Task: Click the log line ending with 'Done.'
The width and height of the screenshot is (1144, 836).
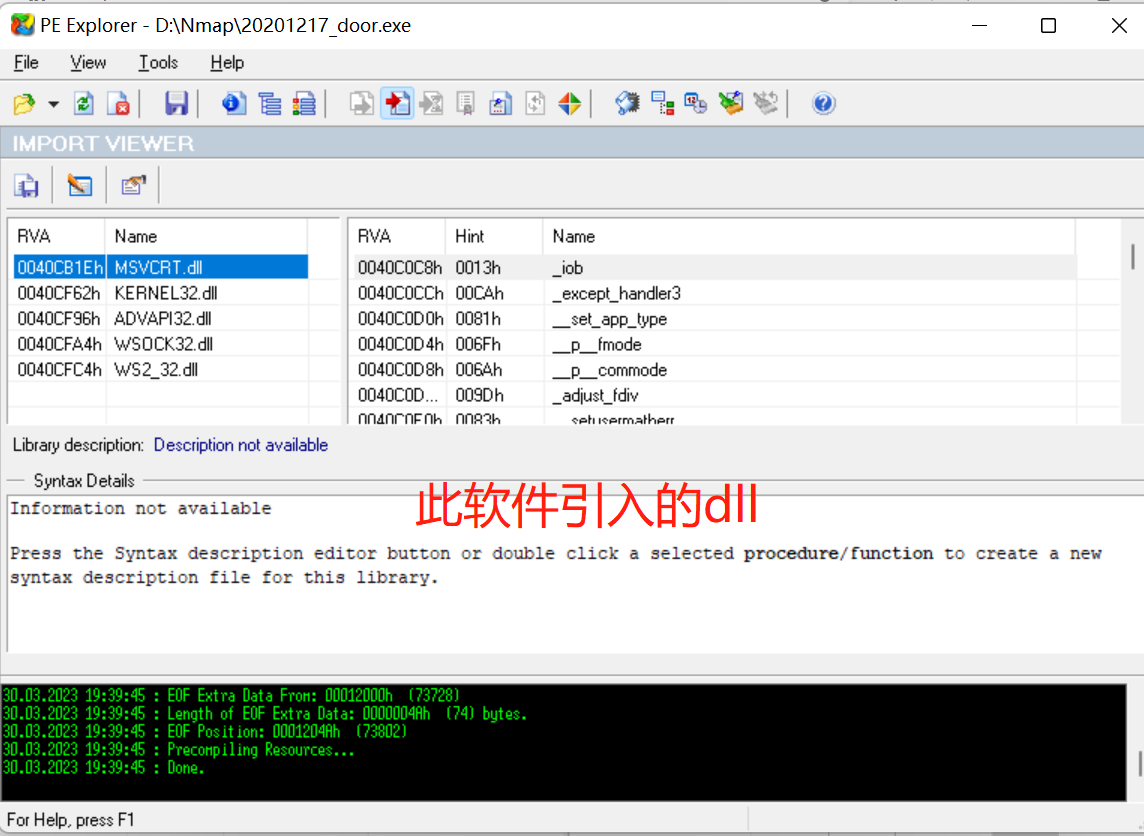Action: 103,768
